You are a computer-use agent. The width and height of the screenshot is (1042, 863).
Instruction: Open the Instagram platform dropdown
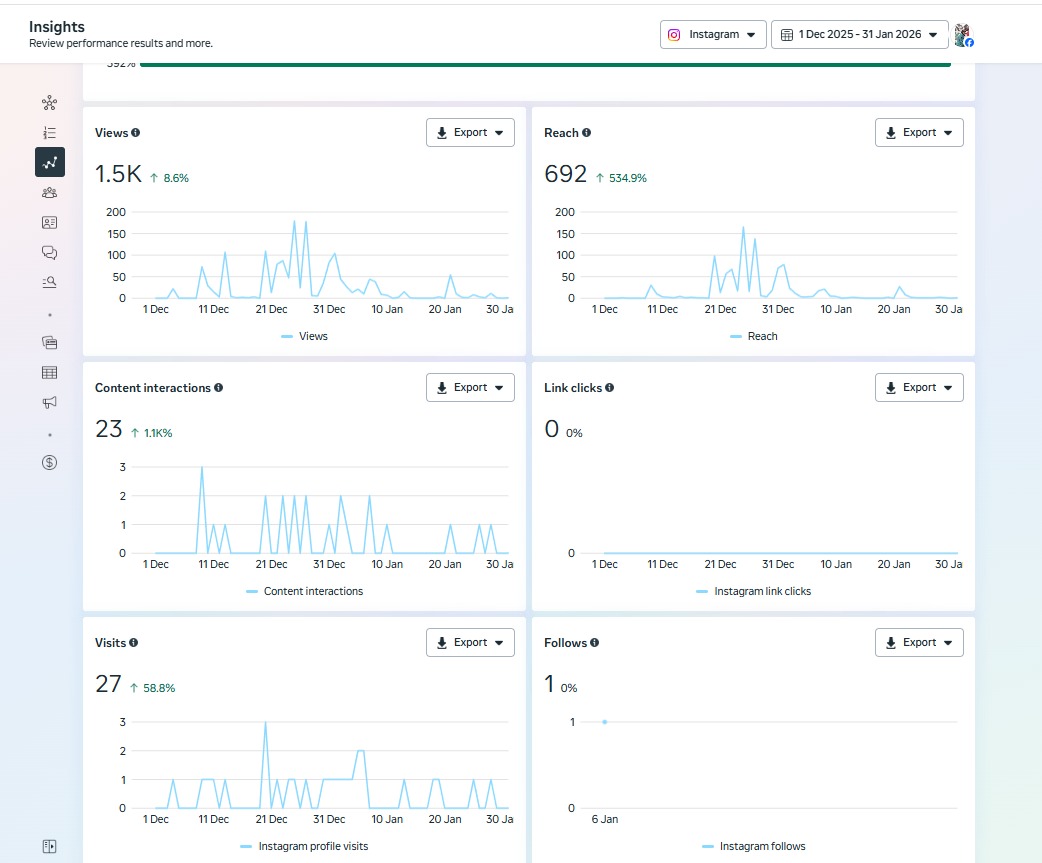pyautogui.click(x=713, y=35)
